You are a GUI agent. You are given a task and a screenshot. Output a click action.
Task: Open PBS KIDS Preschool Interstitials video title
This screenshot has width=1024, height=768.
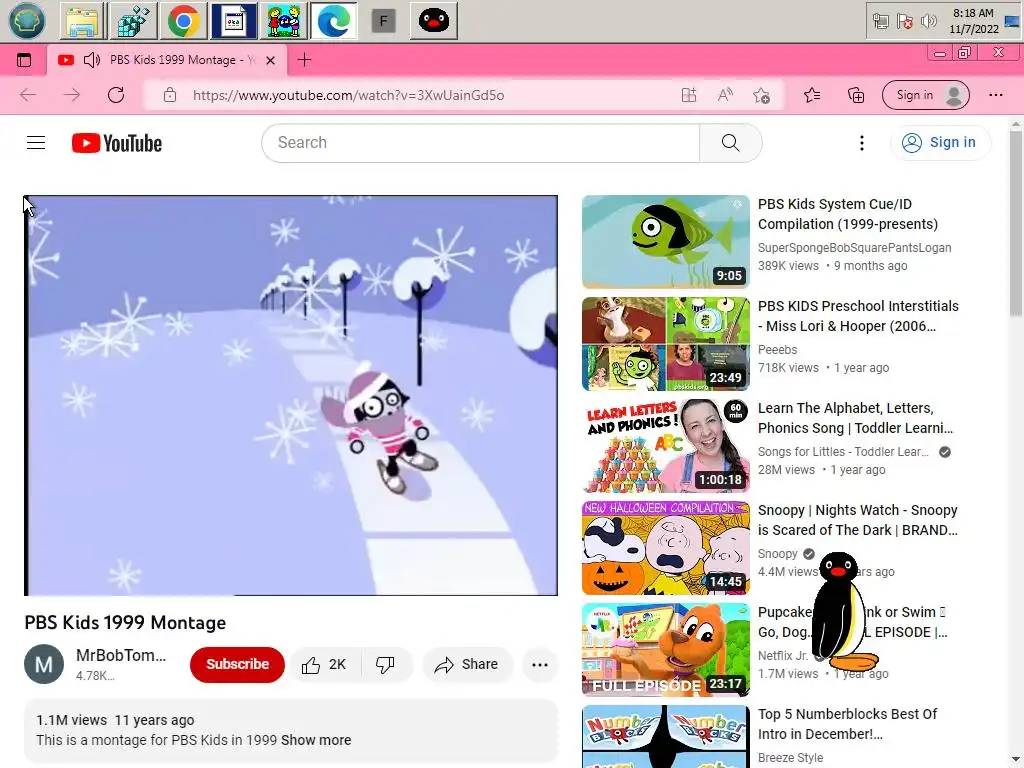click(858, 316)
